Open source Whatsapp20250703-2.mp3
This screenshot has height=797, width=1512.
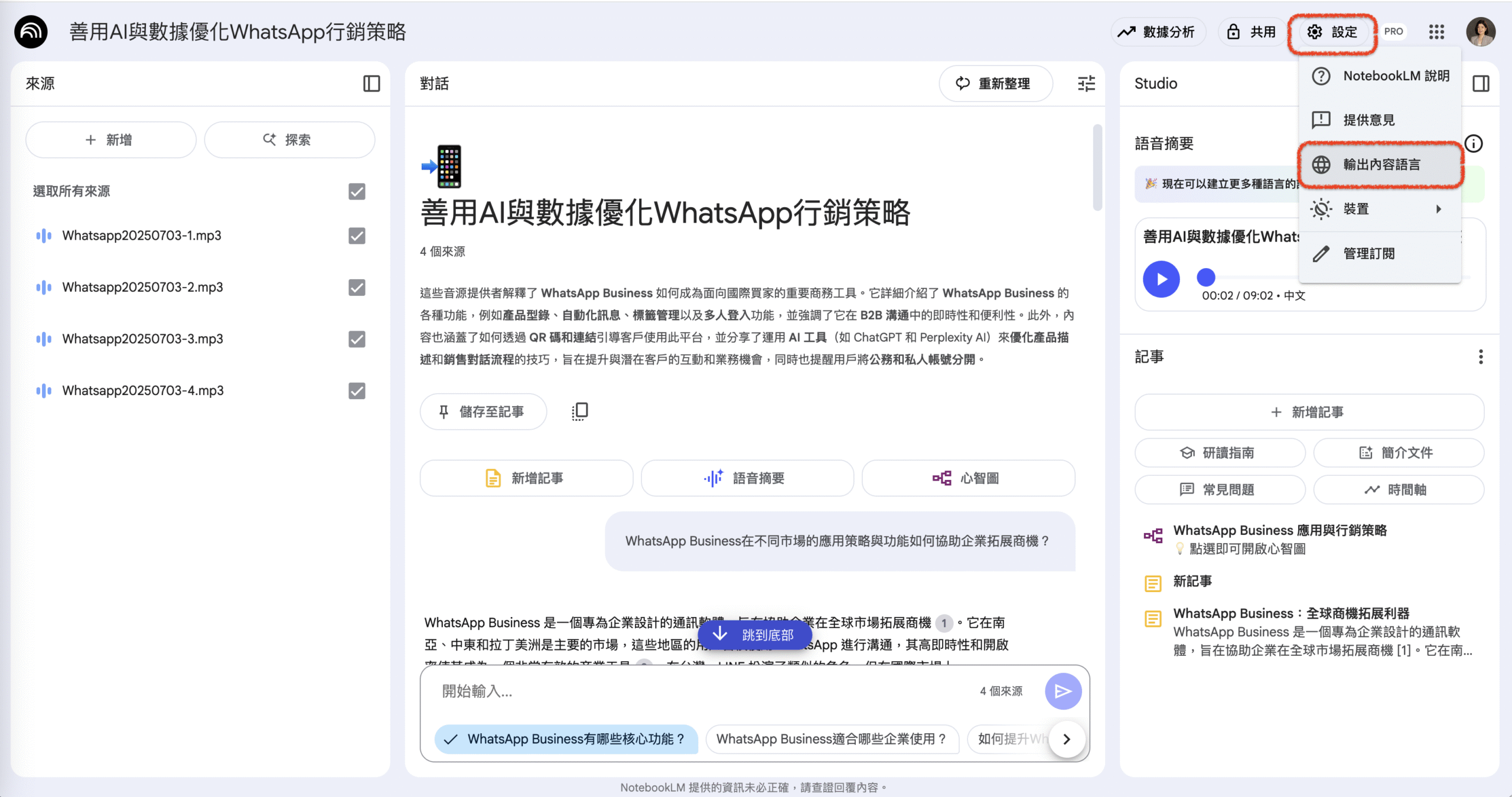[142, 288]
